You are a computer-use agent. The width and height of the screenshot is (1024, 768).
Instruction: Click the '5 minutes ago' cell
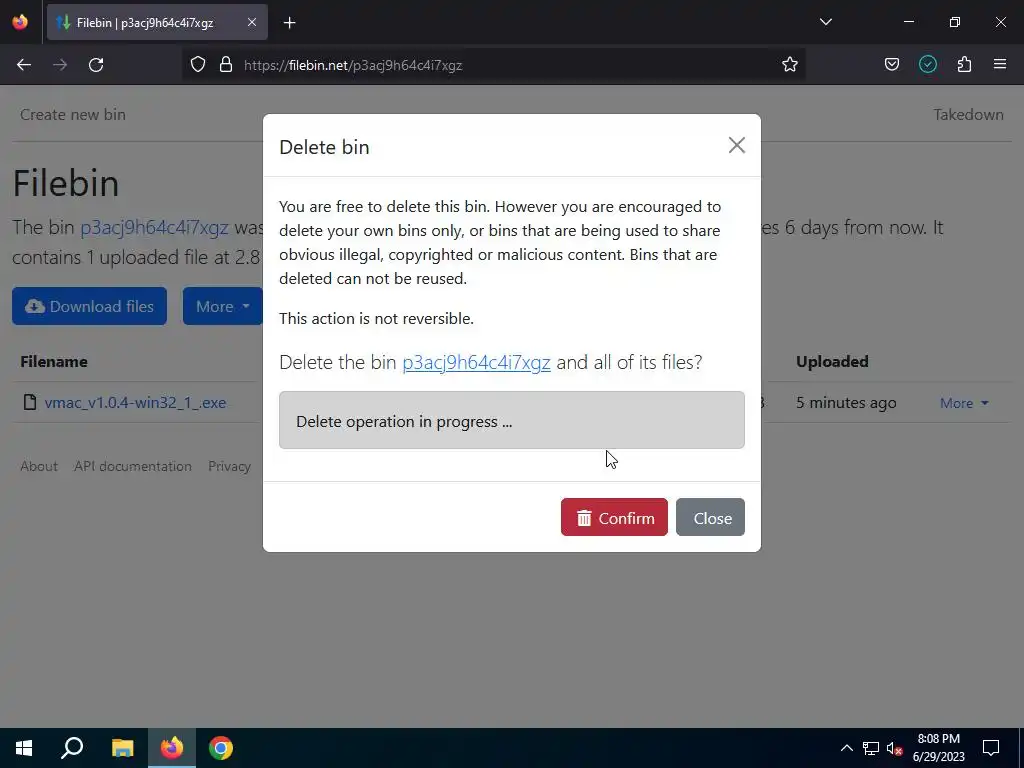coord(846,403)
